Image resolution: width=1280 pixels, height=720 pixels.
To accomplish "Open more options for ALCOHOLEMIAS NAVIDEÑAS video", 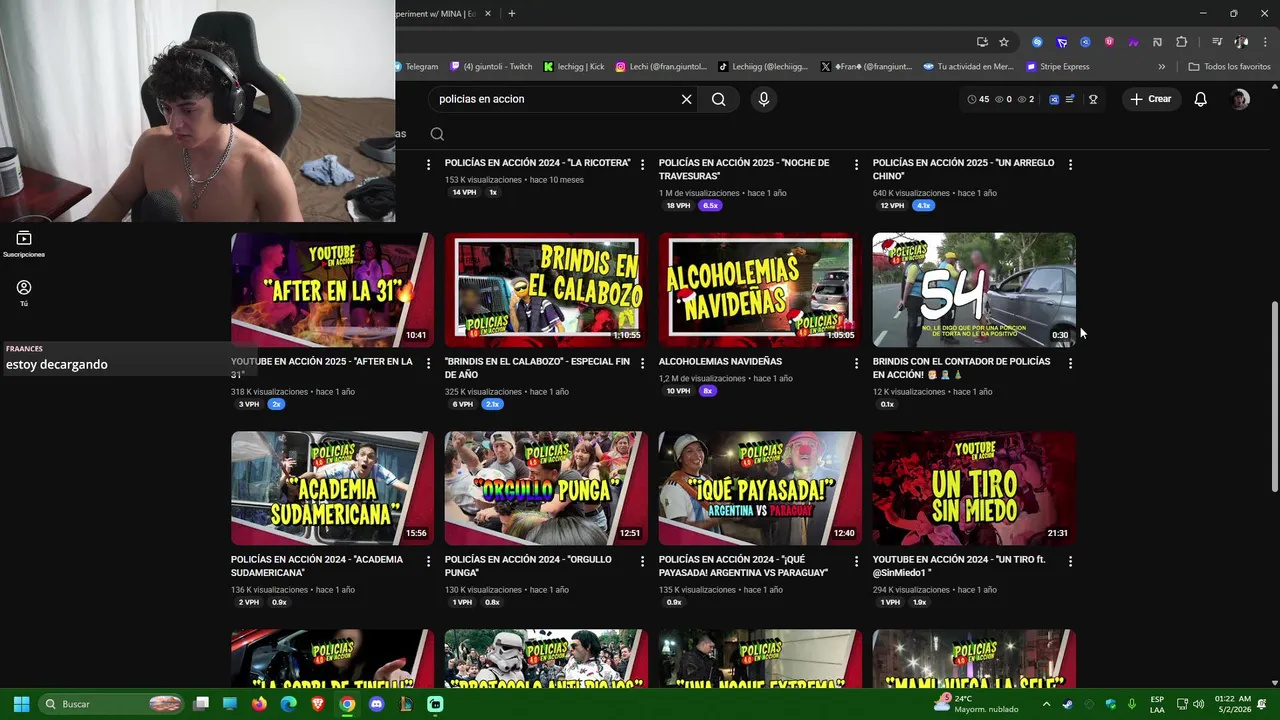I will [856, 363].
